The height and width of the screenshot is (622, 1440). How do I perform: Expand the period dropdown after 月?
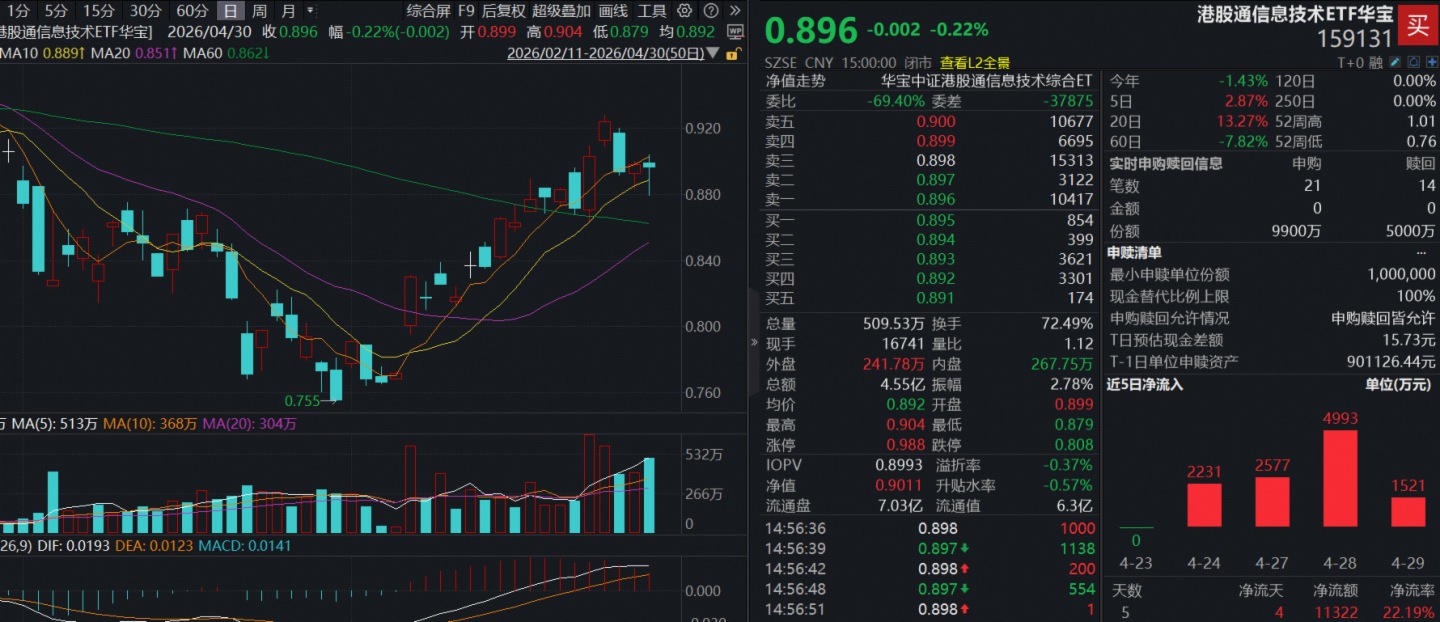pos(309,11)
